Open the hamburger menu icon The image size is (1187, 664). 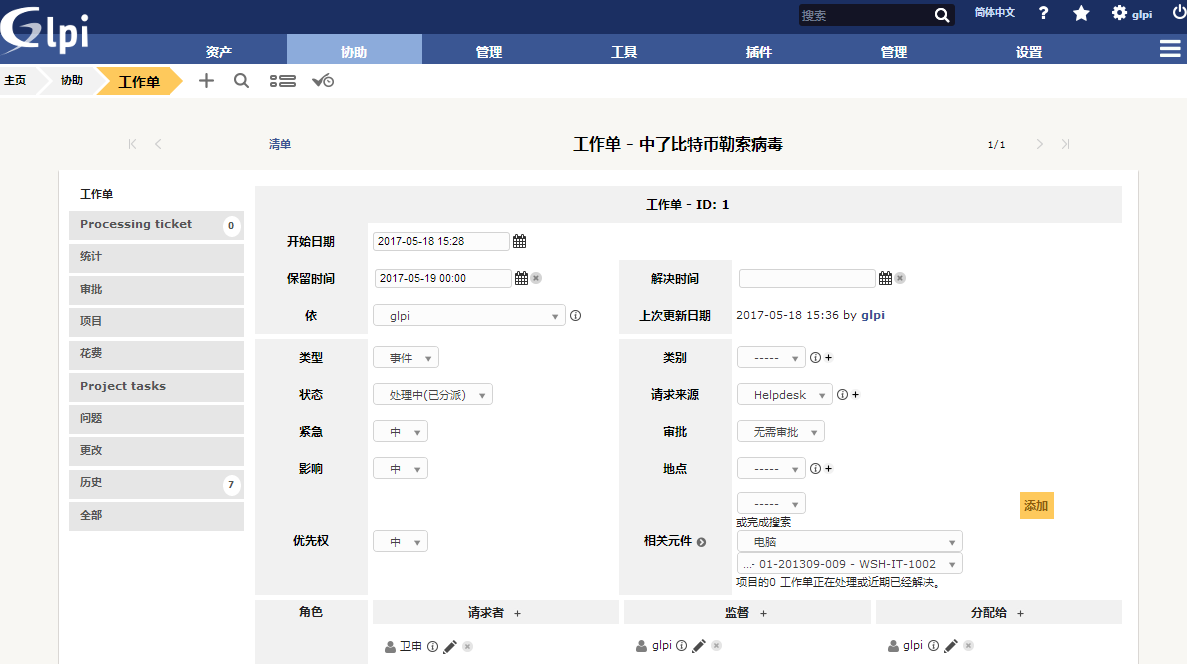(1169, 49)
